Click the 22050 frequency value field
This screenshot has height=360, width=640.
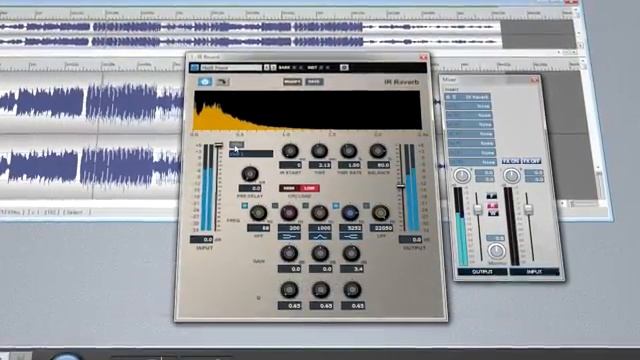pos(381,228)
